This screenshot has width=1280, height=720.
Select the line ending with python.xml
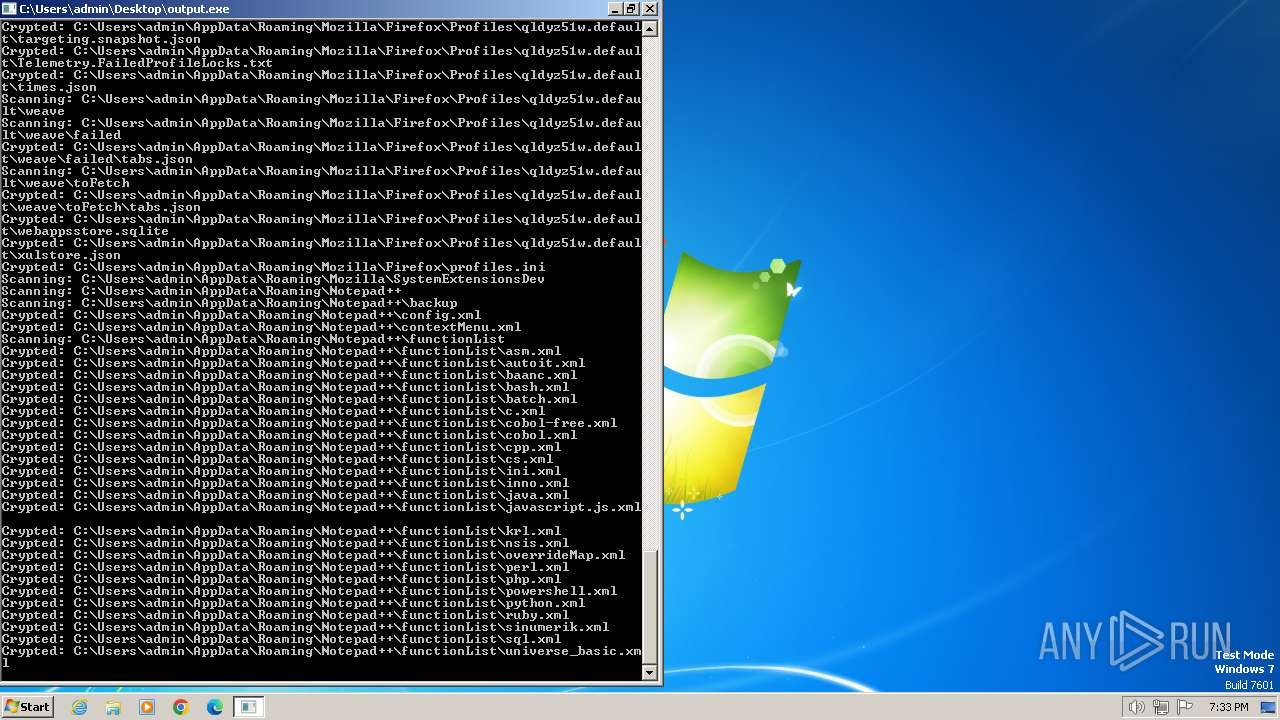pos(293,603)
